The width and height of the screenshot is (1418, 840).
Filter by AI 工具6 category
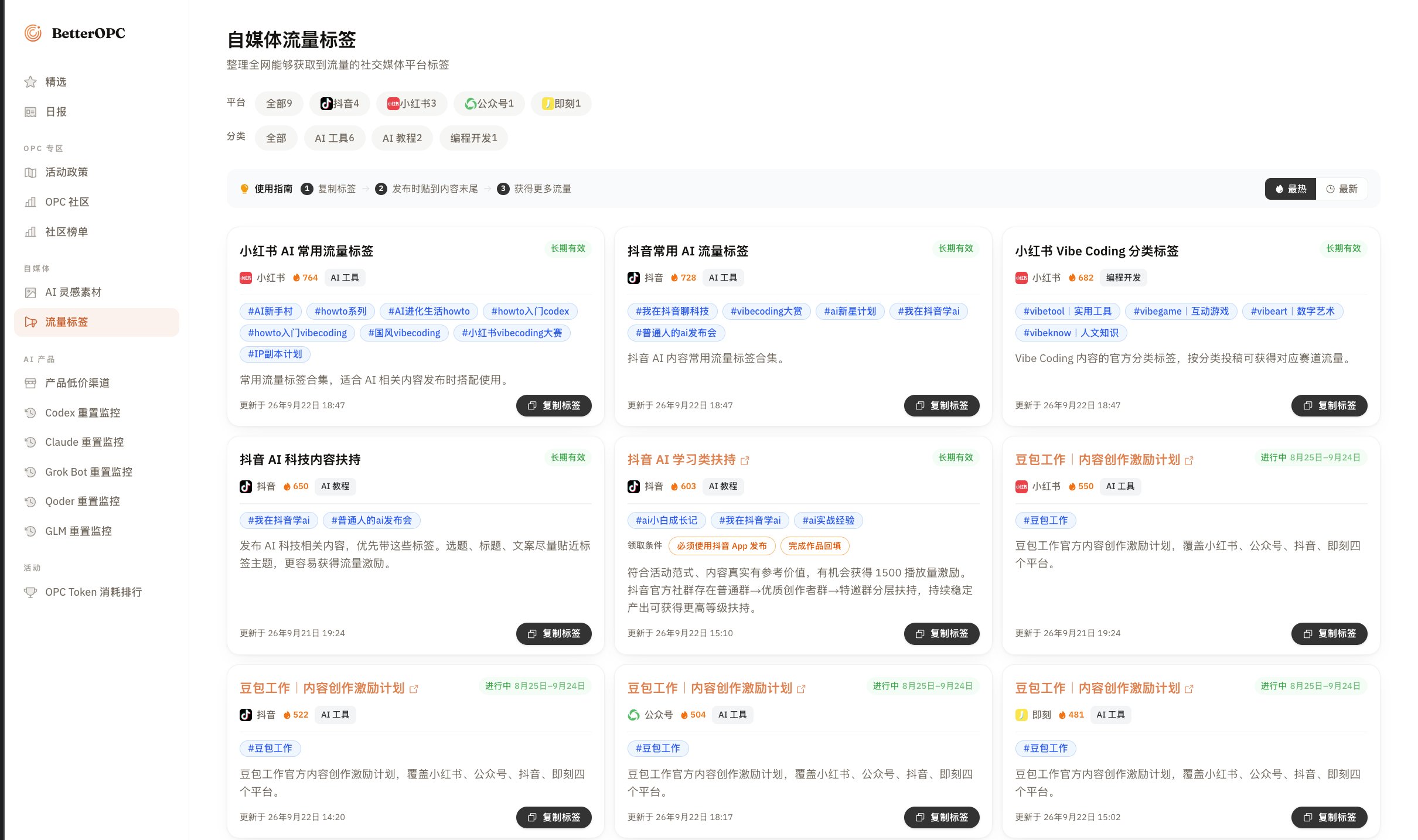335,138
